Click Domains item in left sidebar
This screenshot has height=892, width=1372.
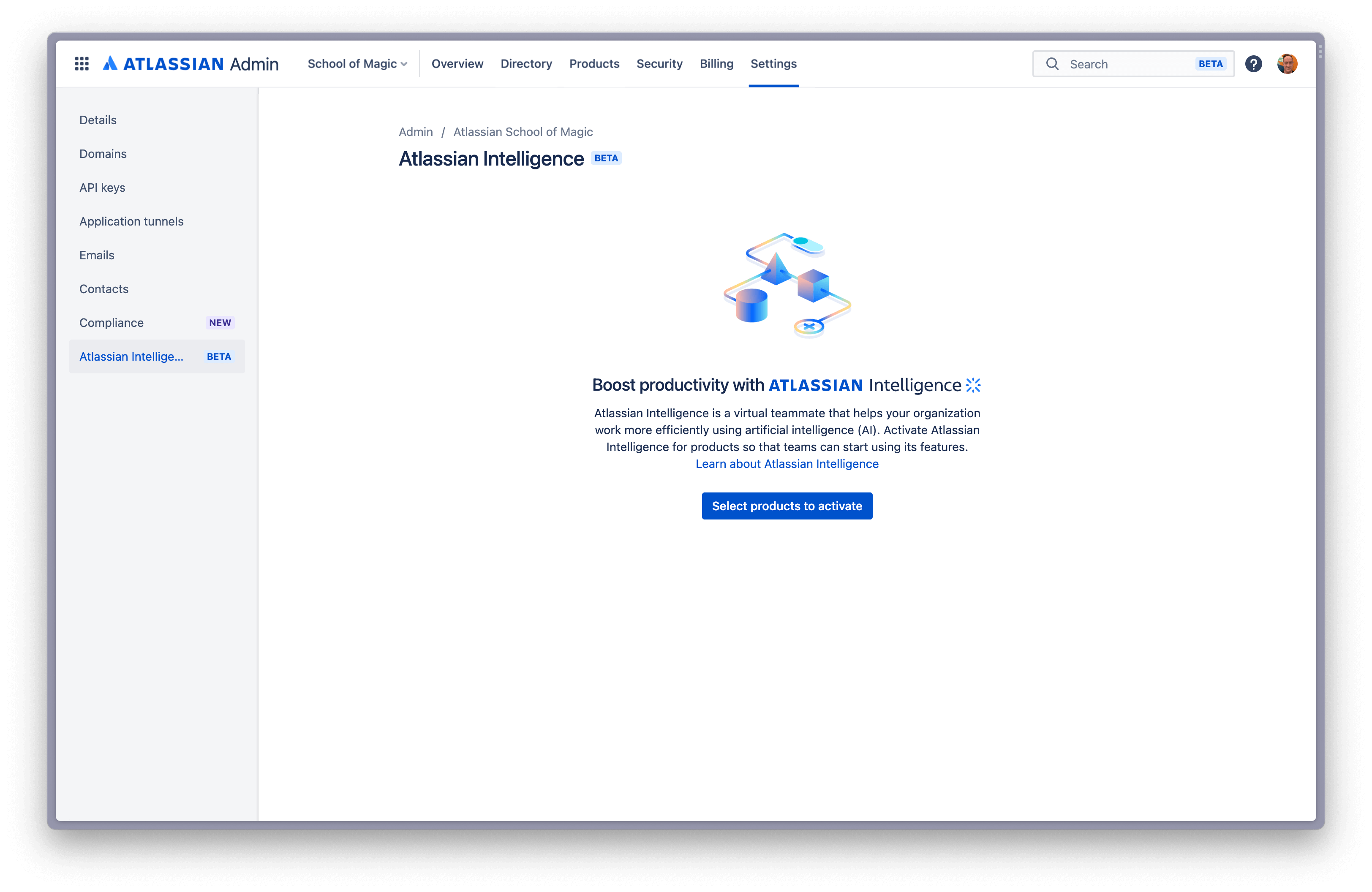point(103,153)
